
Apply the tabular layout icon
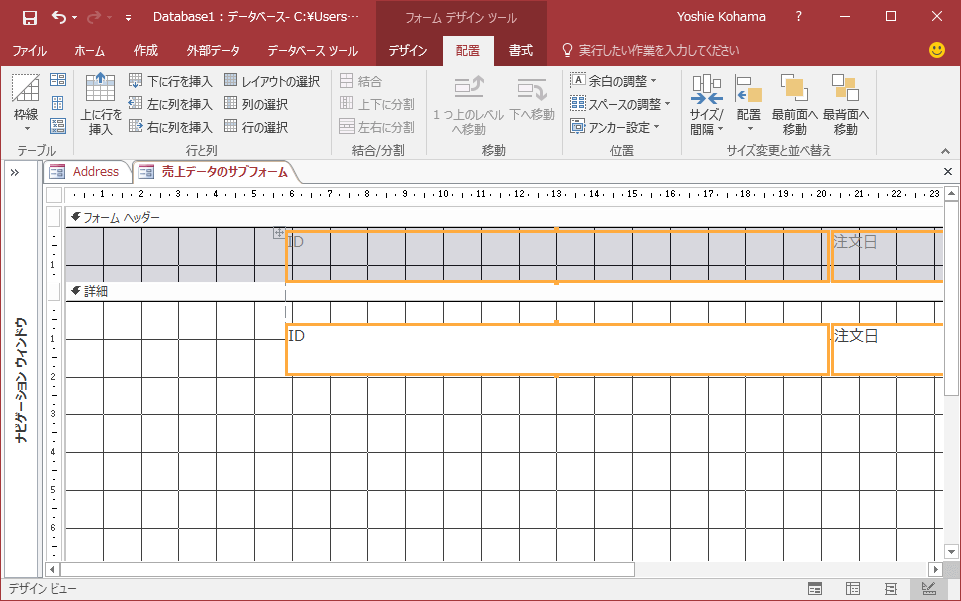click(58, 102)
